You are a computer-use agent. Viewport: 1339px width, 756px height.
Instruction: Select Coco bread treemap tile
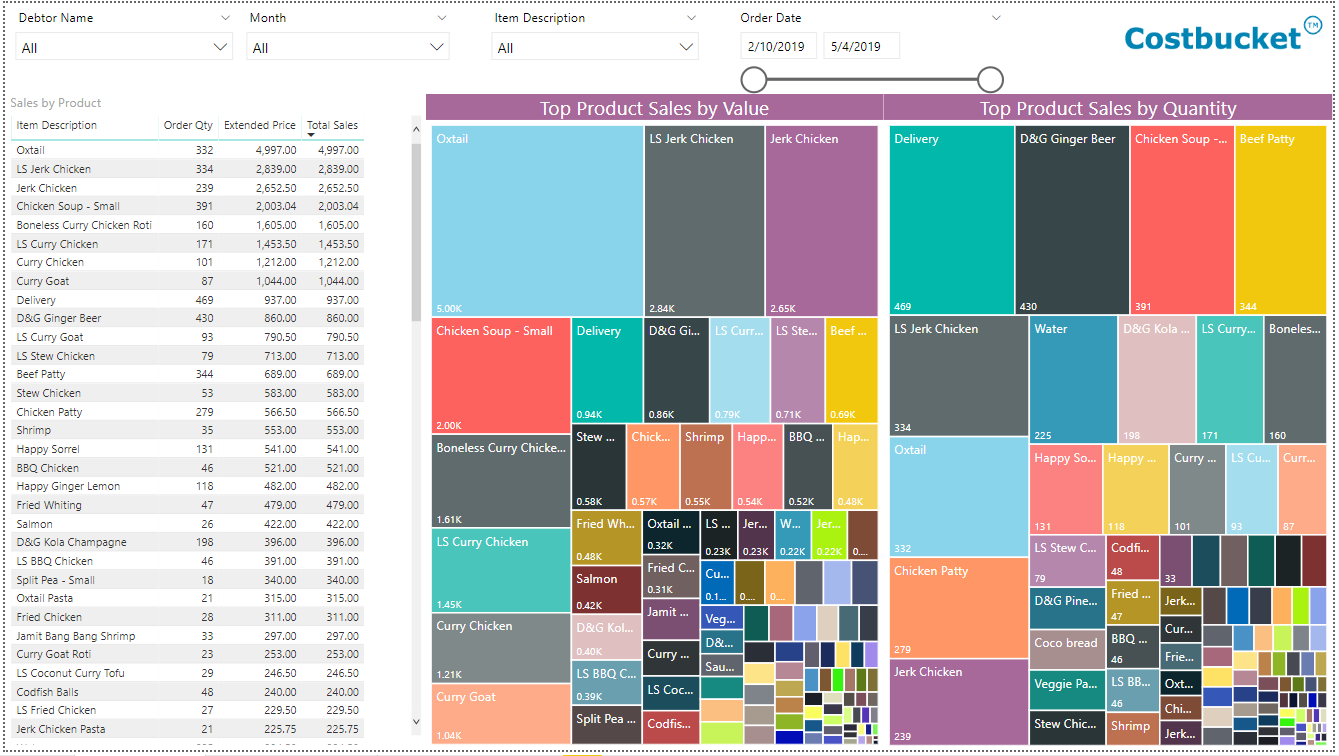point(1067,649)
